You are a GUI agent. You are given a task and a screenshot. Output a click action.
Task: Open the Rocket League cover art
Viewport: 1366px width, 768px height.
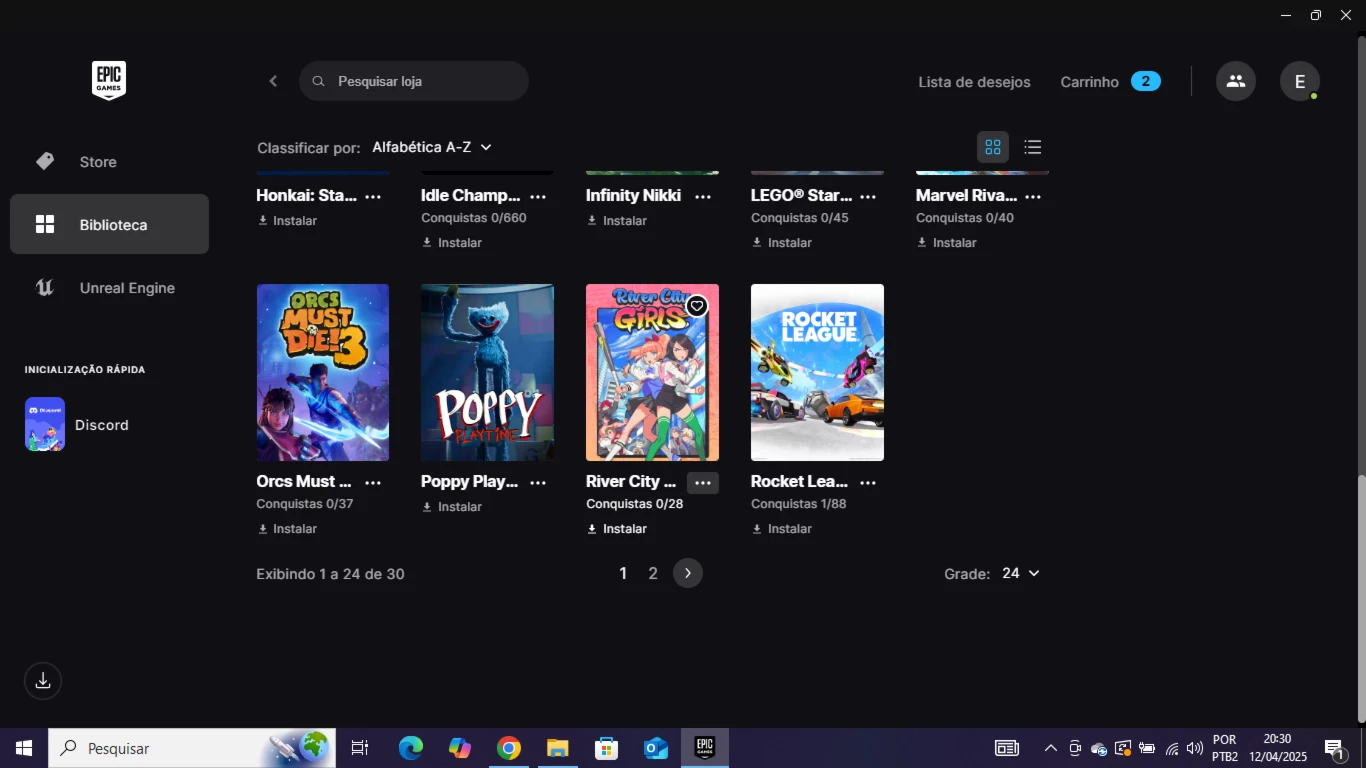tap(817, 372)
